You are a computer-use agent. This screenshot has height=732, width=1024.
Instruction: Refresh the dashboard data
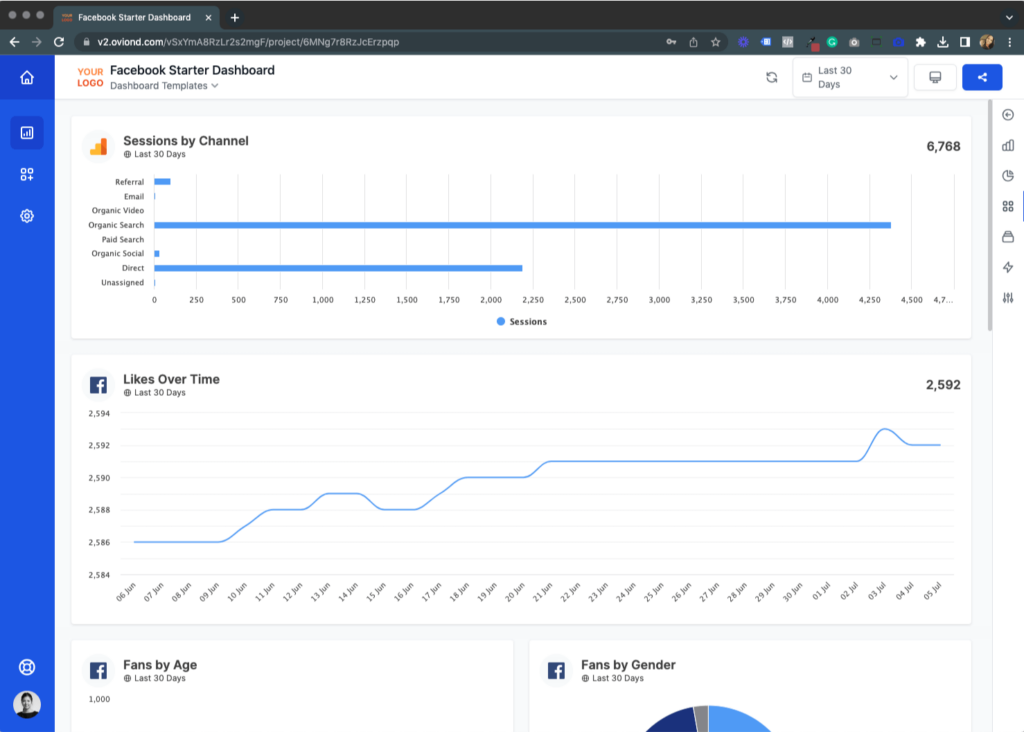point(772,78)
